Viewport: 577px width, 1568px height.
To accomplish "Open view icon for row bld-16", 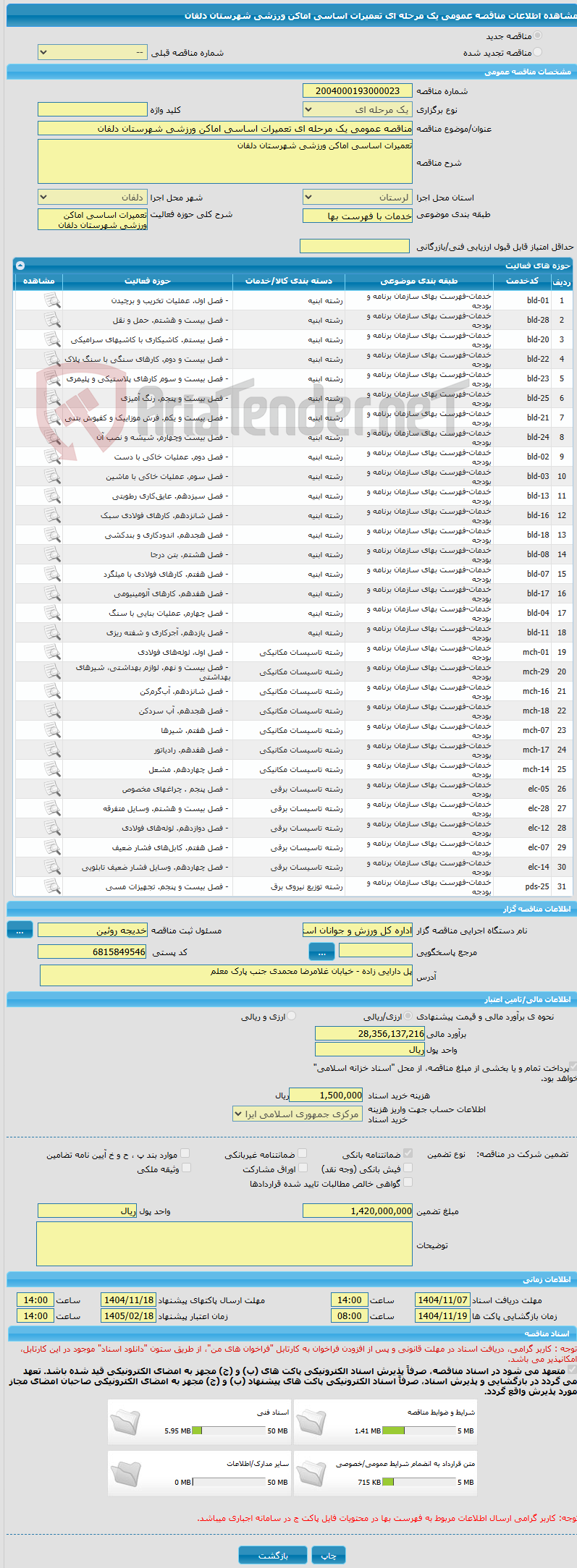I will pos(52,515).
